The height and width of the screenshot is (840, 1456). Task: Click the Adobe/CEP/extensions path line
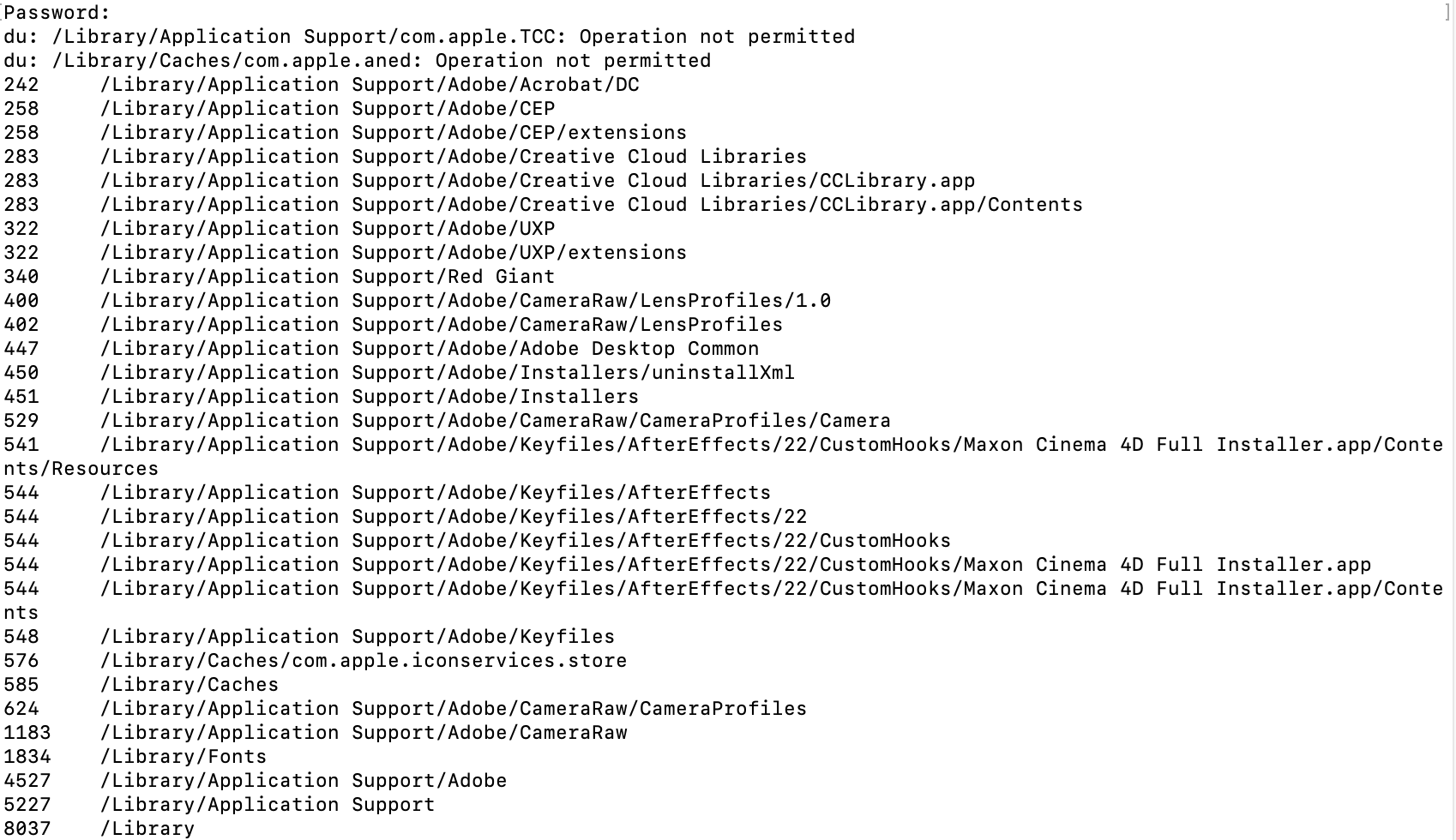pyautogui.click(x=393, y=133)
